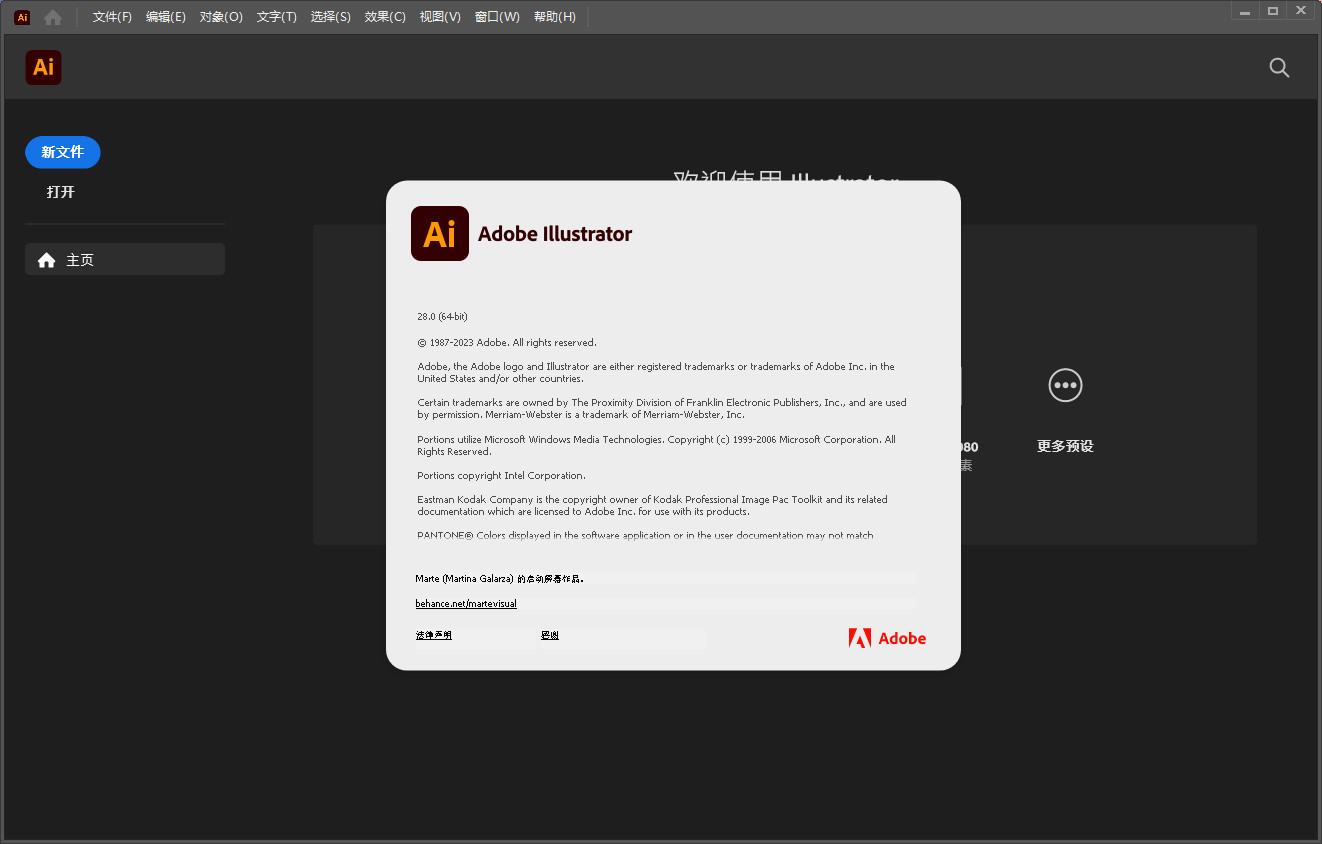The height and width of the screenshot is (844, 1322).
Task: Click the 更多 link in the dialog
Action: [x=549, y=635]
